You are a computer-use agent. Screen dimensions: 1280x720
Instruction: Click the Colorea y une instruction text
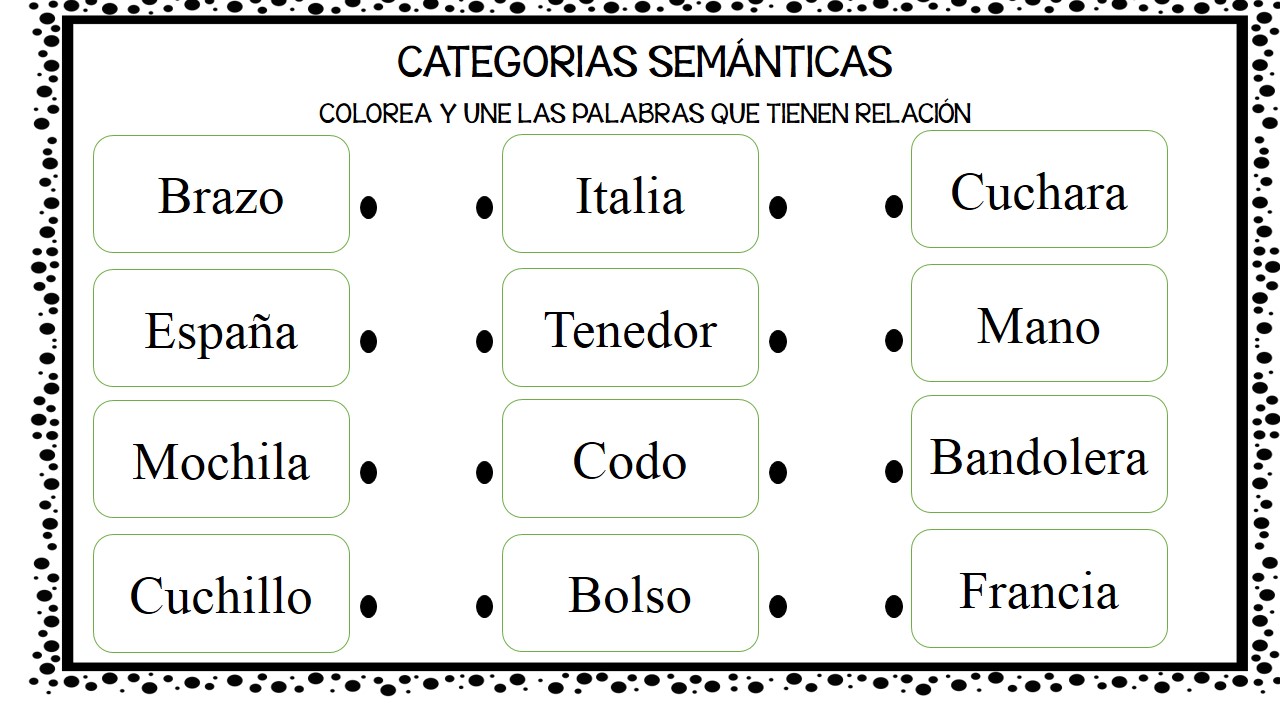tap(645, 113)
